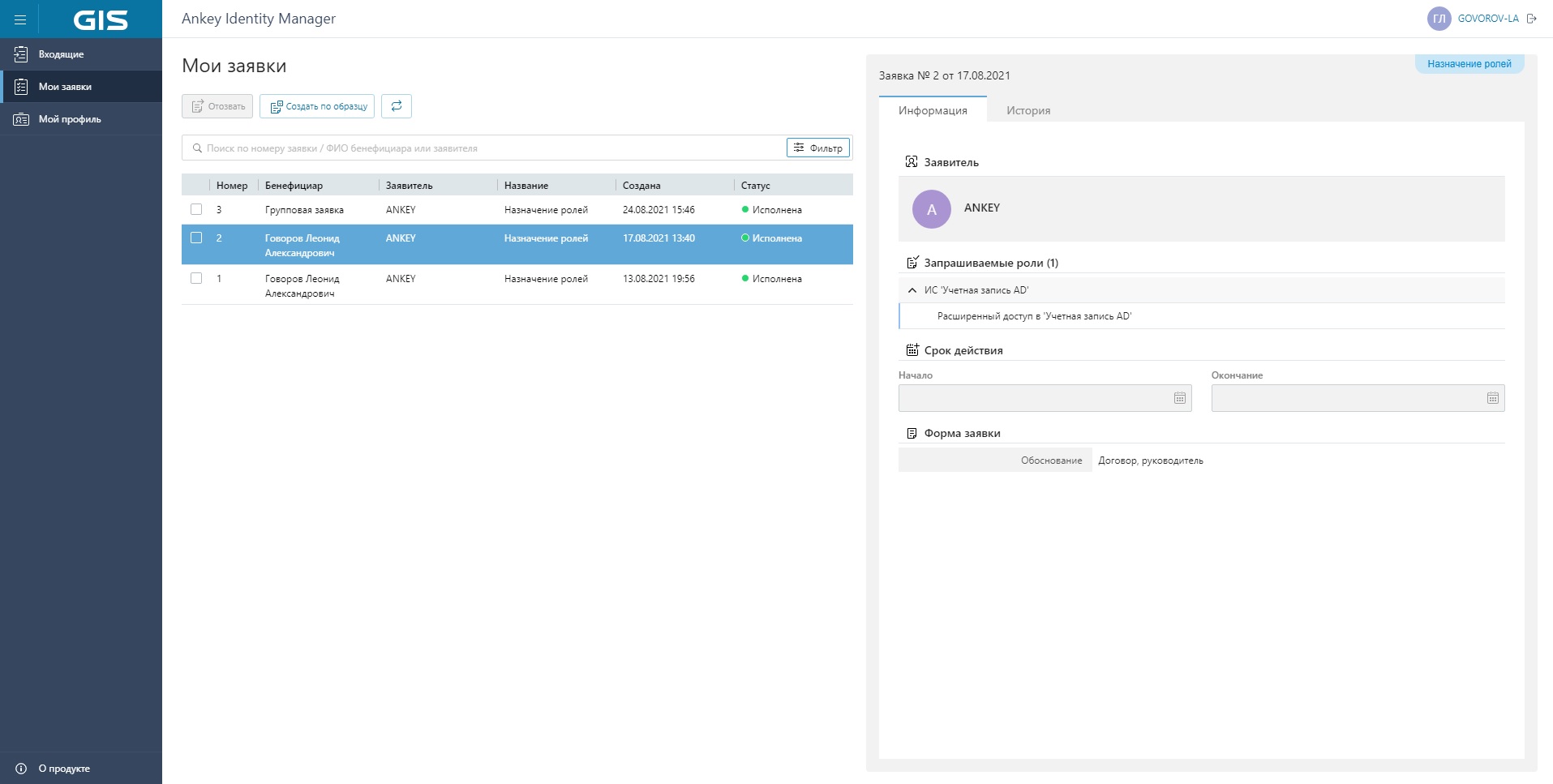
Task: Open Мои заявки in the sidebar
Action: [x=81, y=87]
